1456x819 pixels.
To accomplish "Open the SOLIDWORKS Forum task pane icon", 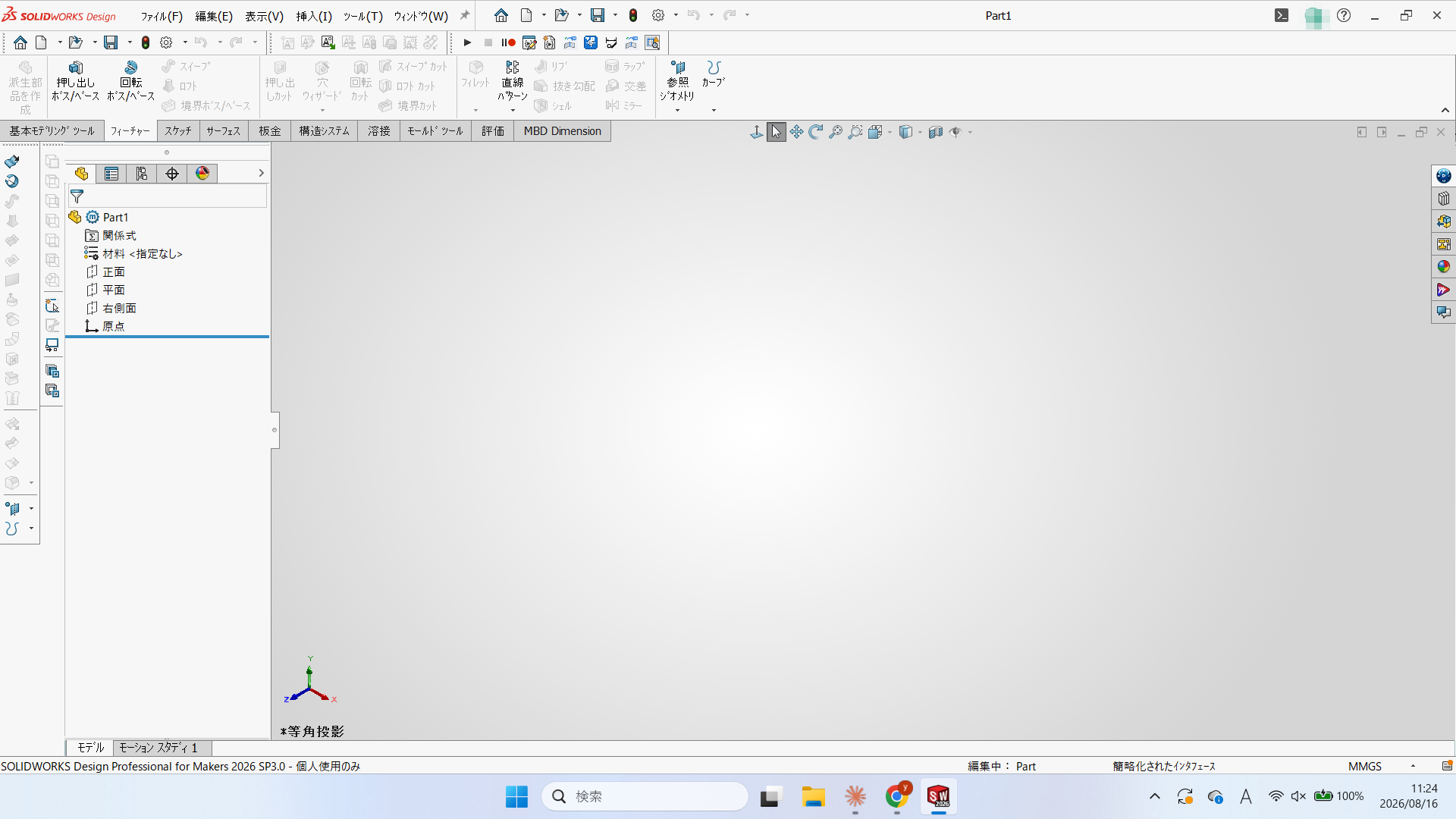I will (1444, 312).
